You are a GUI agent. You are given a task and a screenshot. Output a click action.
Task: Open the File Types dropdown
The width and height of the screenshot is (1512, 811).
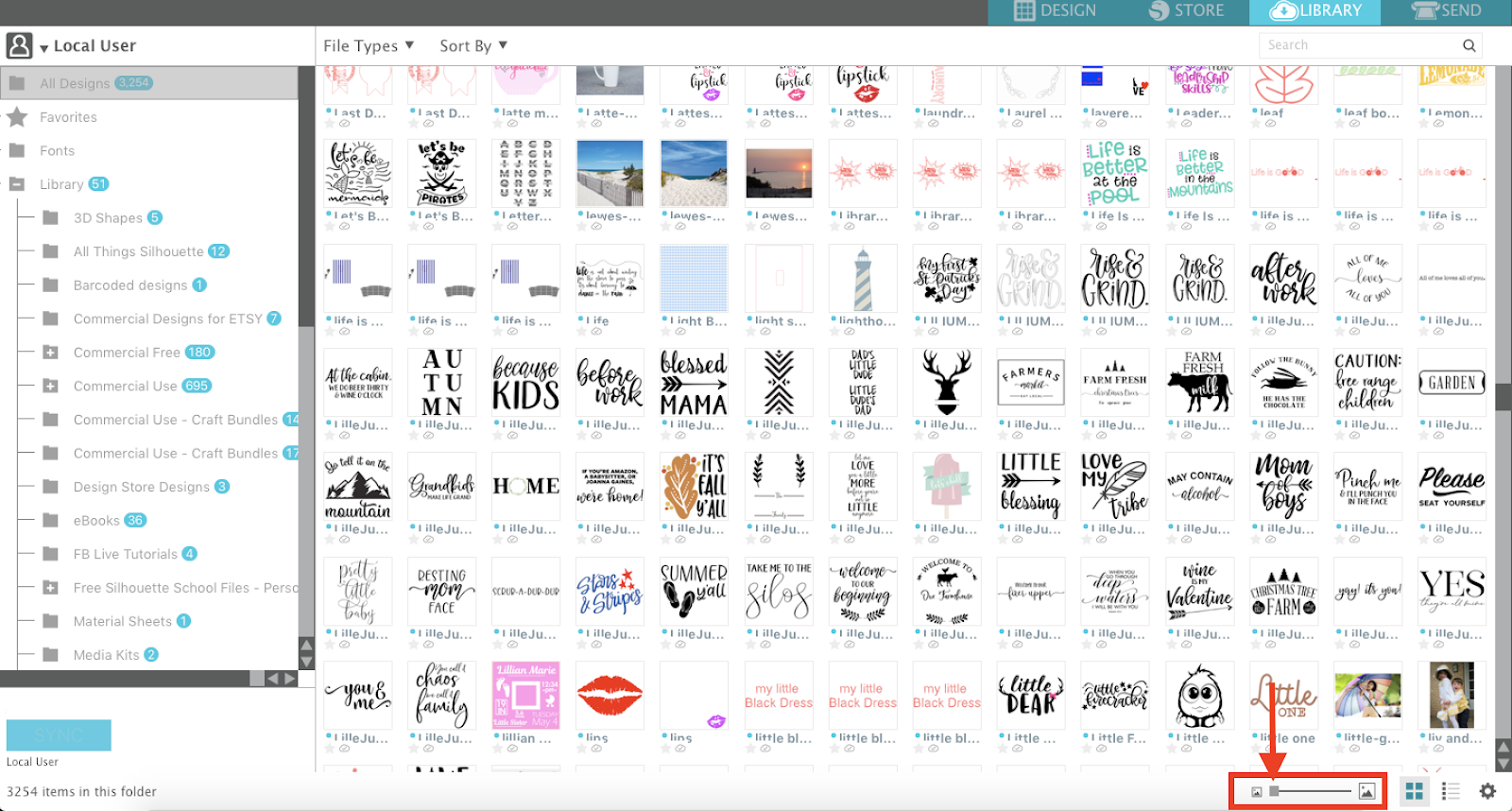(369, 45)
